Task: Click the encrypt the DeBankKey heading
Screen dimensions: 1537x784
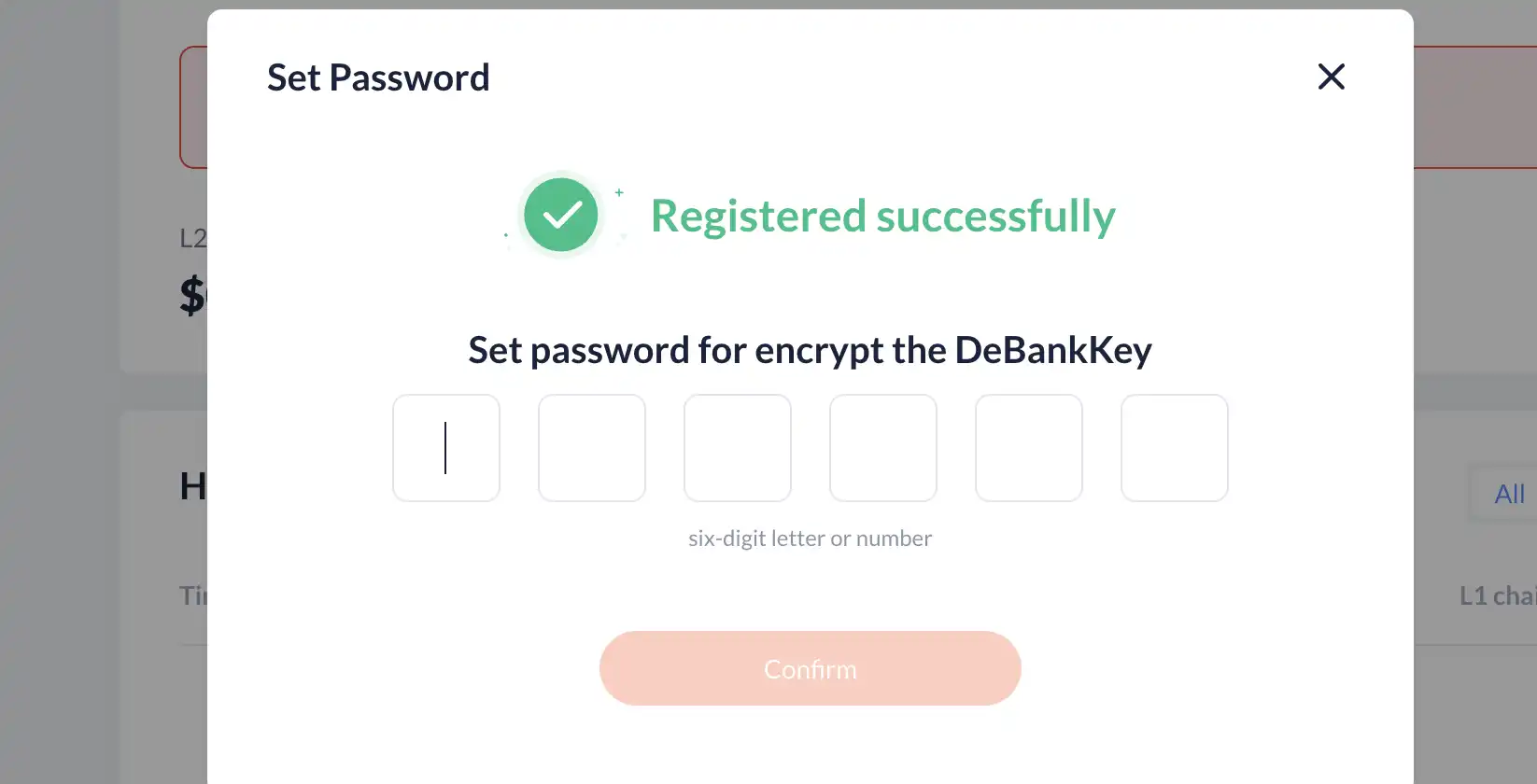Action: point(810,351)
